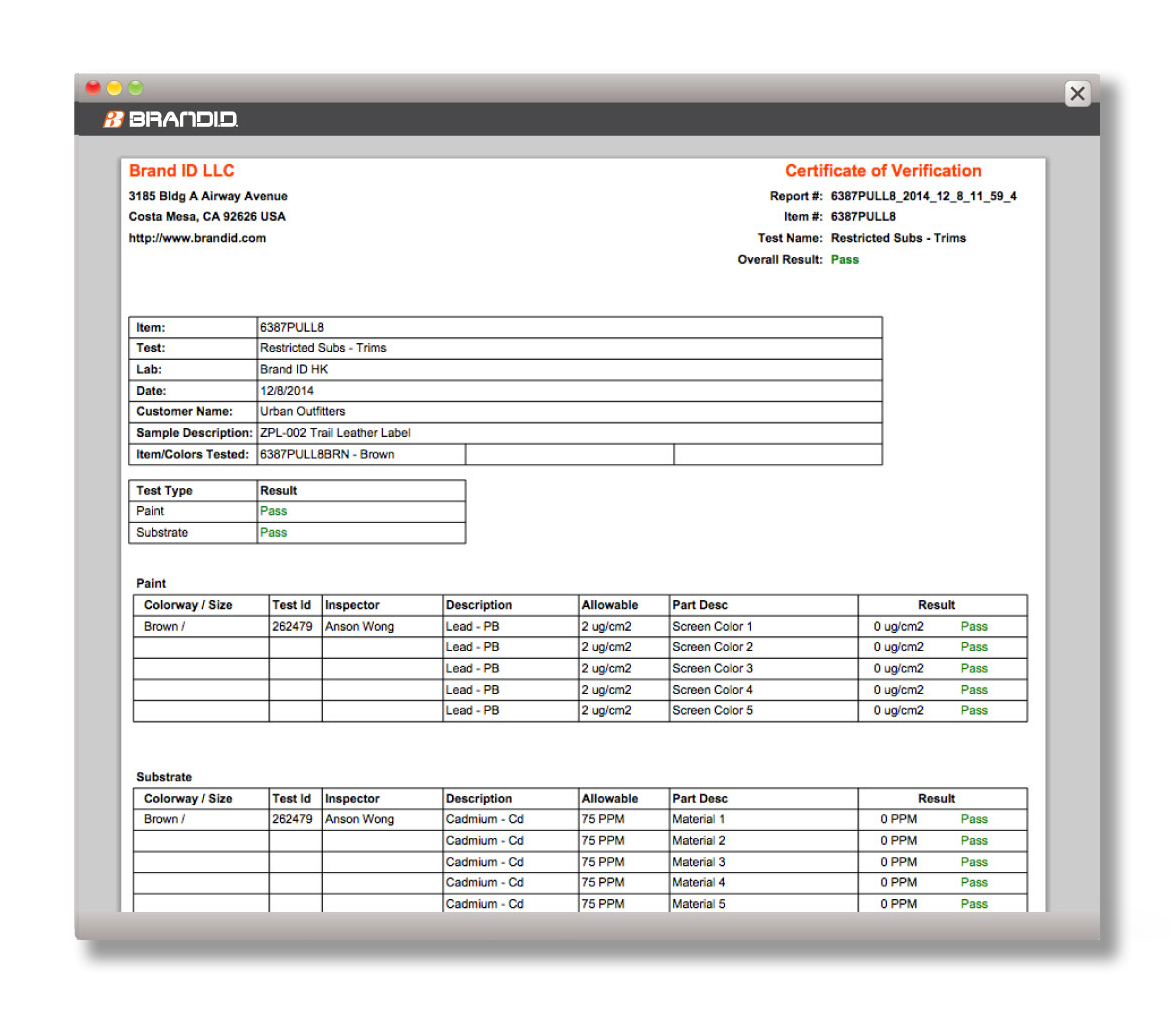Close the certificate viewer with X button

[x=1077, y=93]
